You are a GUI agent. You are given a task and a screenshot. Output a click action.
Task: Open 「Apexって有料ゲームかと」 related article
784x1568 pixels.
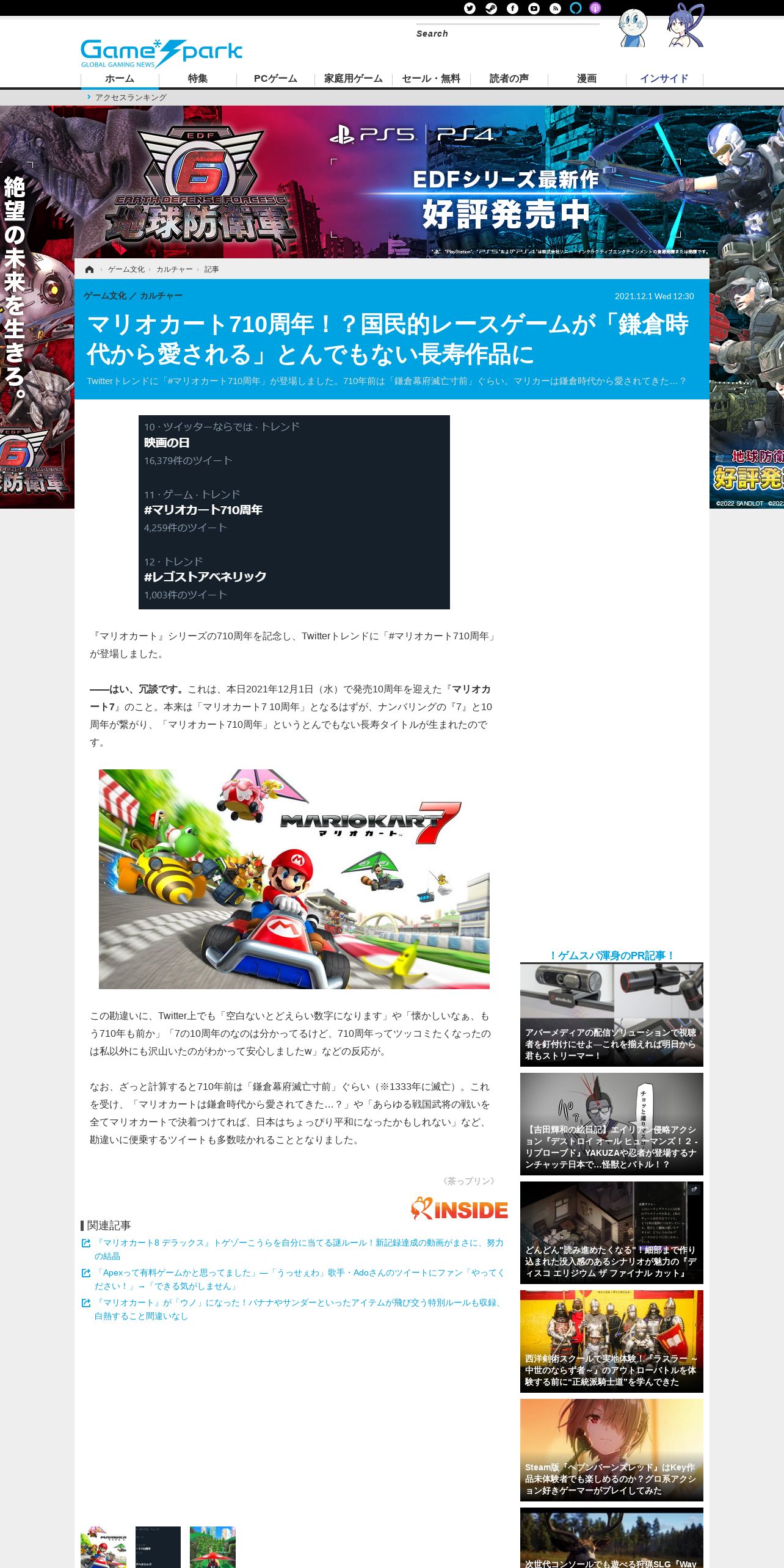299,1279
